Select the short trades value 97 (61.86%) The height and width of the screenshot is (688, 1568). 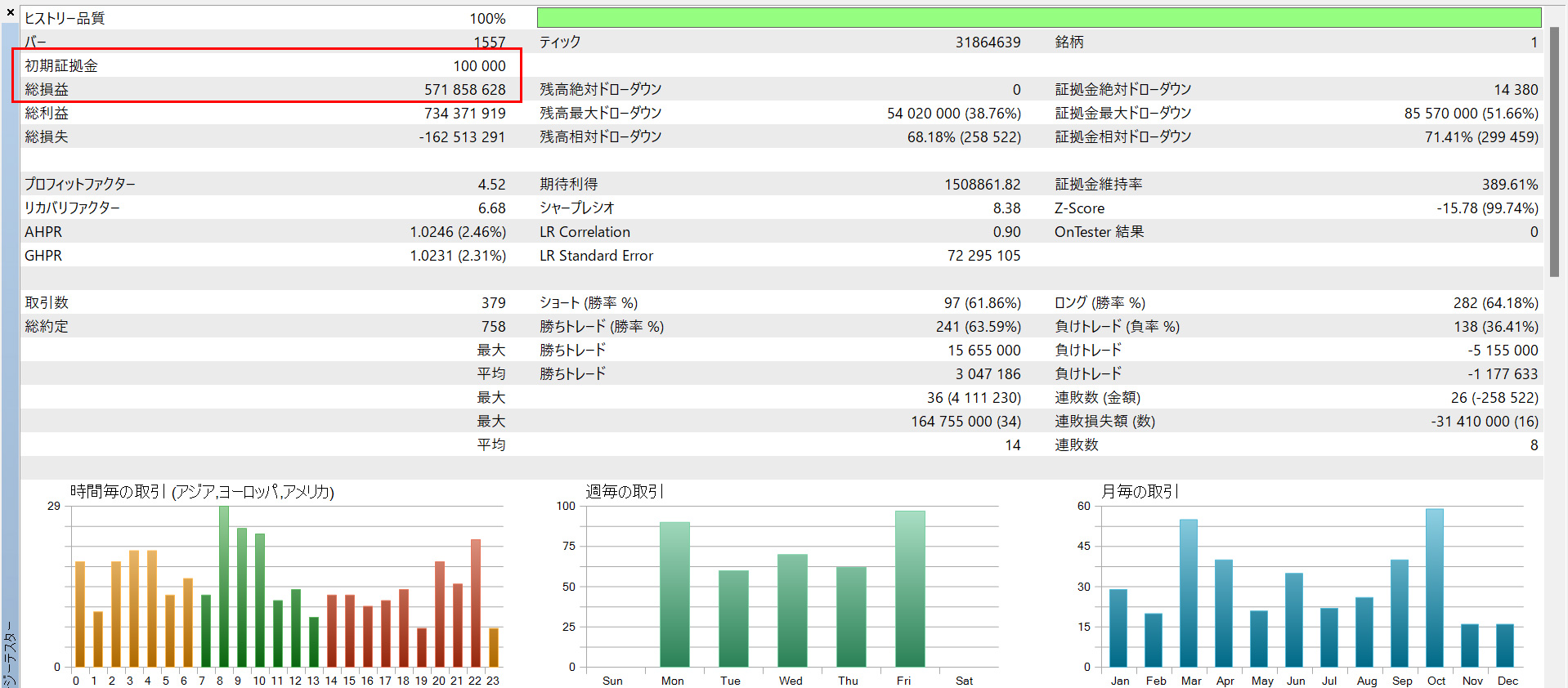pyautogui.click(x=983, y=302)
